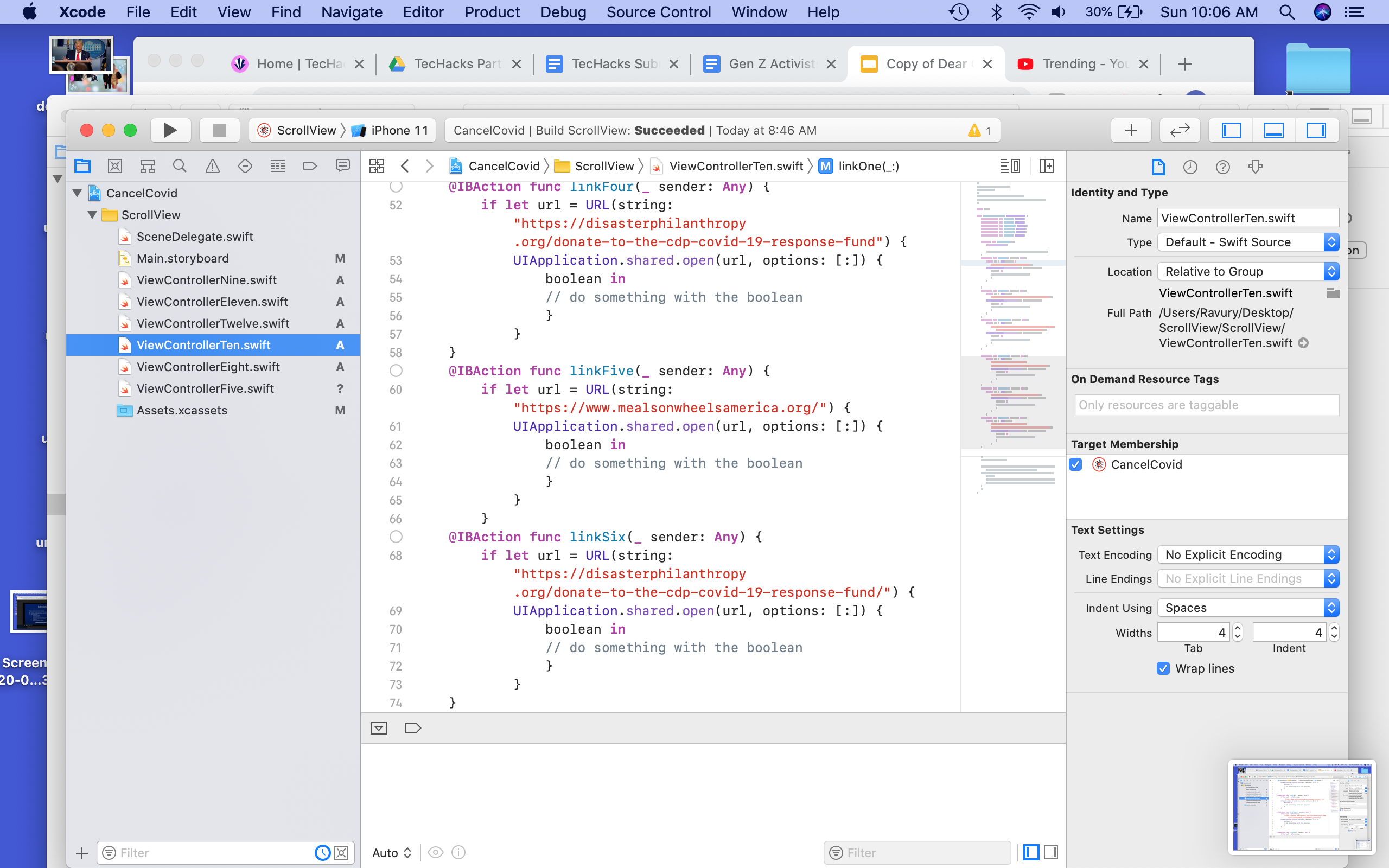Open Indent Using Spaces dropdown
The width and height of the screenshot is (1389, 868).
click(x=1248, y=608)
